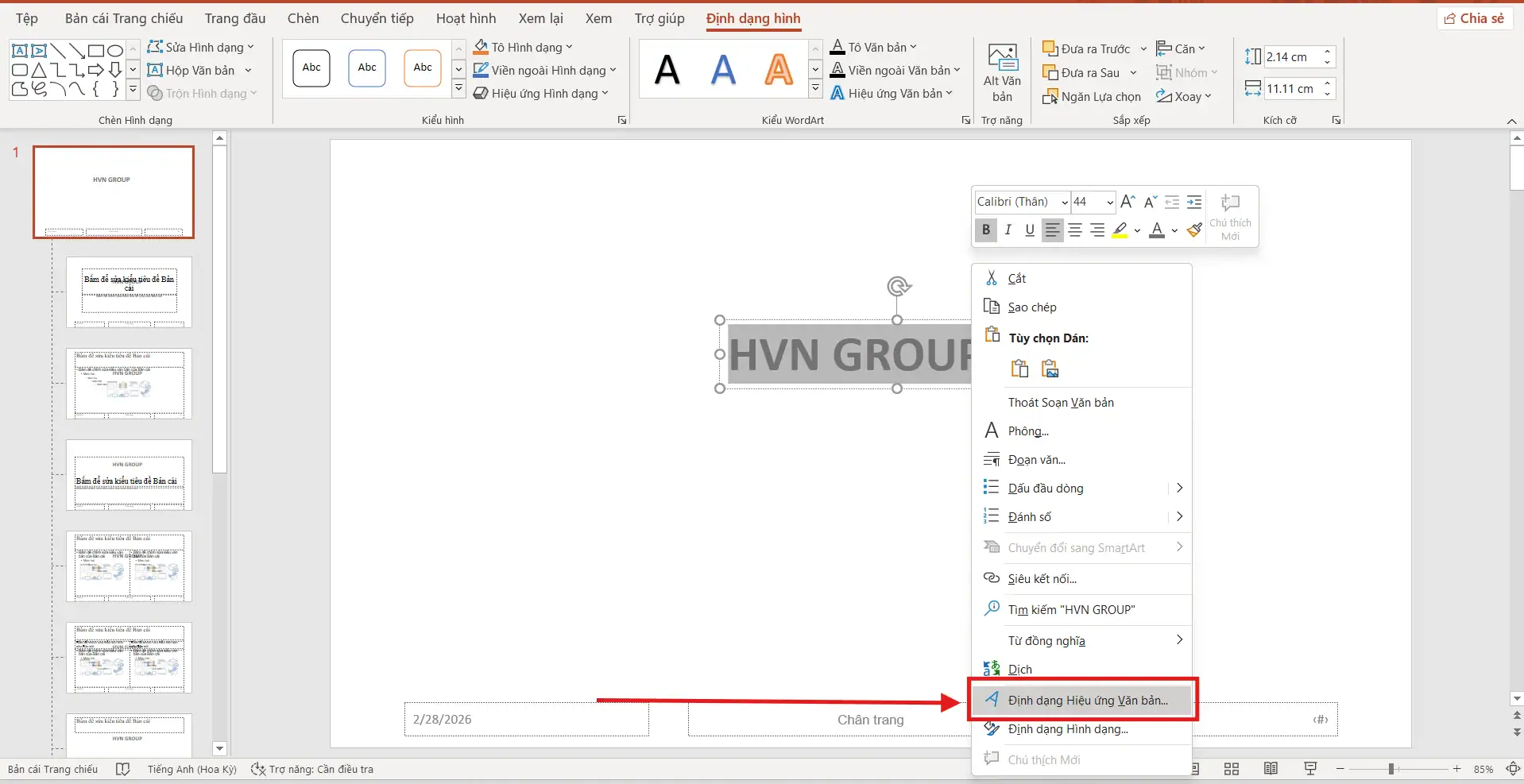1524x784 pixels.
Task: Open the Calibri font name dropdown
Action: pos(1064,203)
